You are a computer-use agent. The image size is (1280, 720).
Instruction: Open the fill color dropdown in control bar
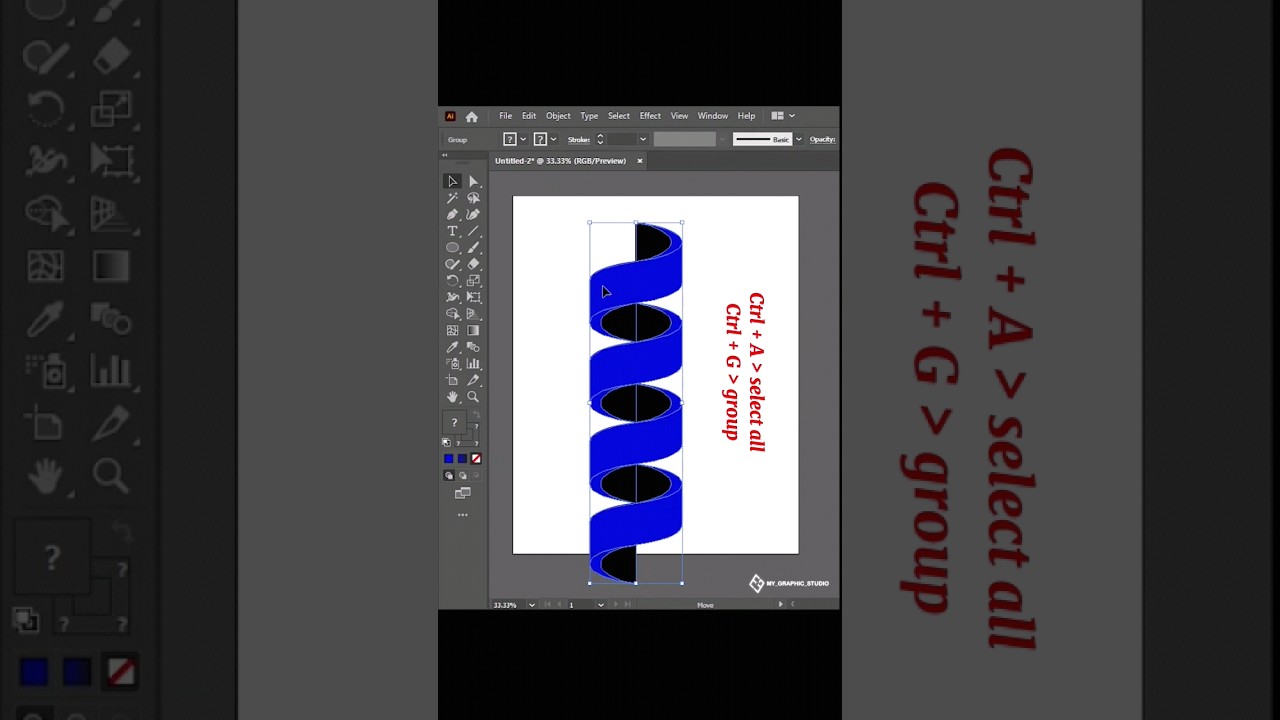pyautogui.click(x=523, y=139)
